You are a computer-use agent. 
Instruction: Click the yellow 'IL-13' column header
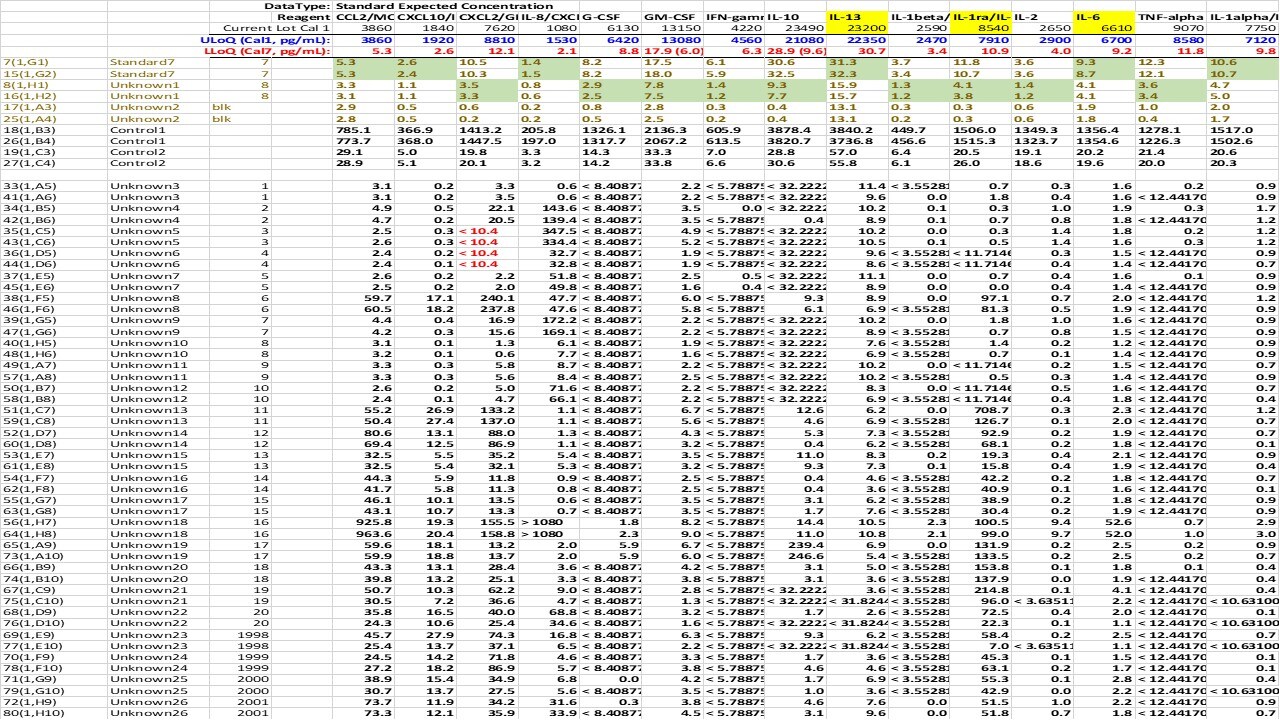click(x=857, y=17)
